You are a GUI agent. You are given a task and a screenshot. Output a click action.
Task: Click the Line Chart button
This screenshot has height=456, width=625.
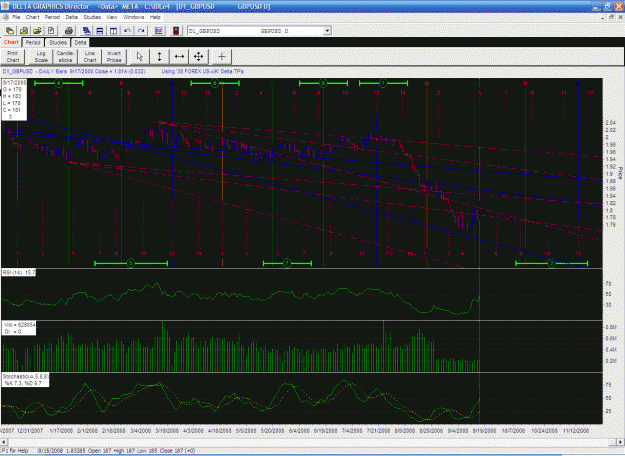90,57
